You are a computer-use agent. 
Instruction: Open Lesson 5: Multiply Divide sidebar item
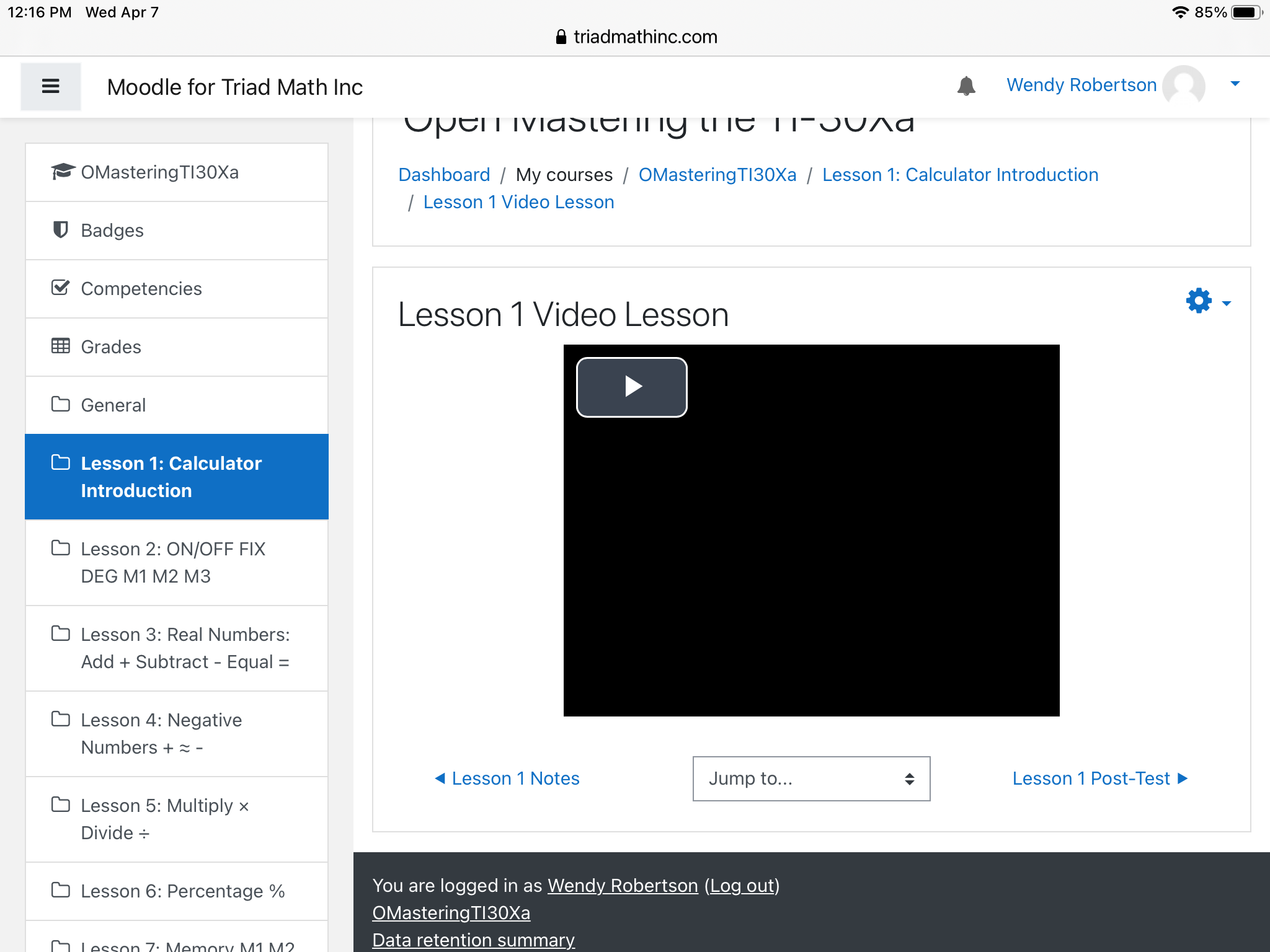(x=177, y=819)
